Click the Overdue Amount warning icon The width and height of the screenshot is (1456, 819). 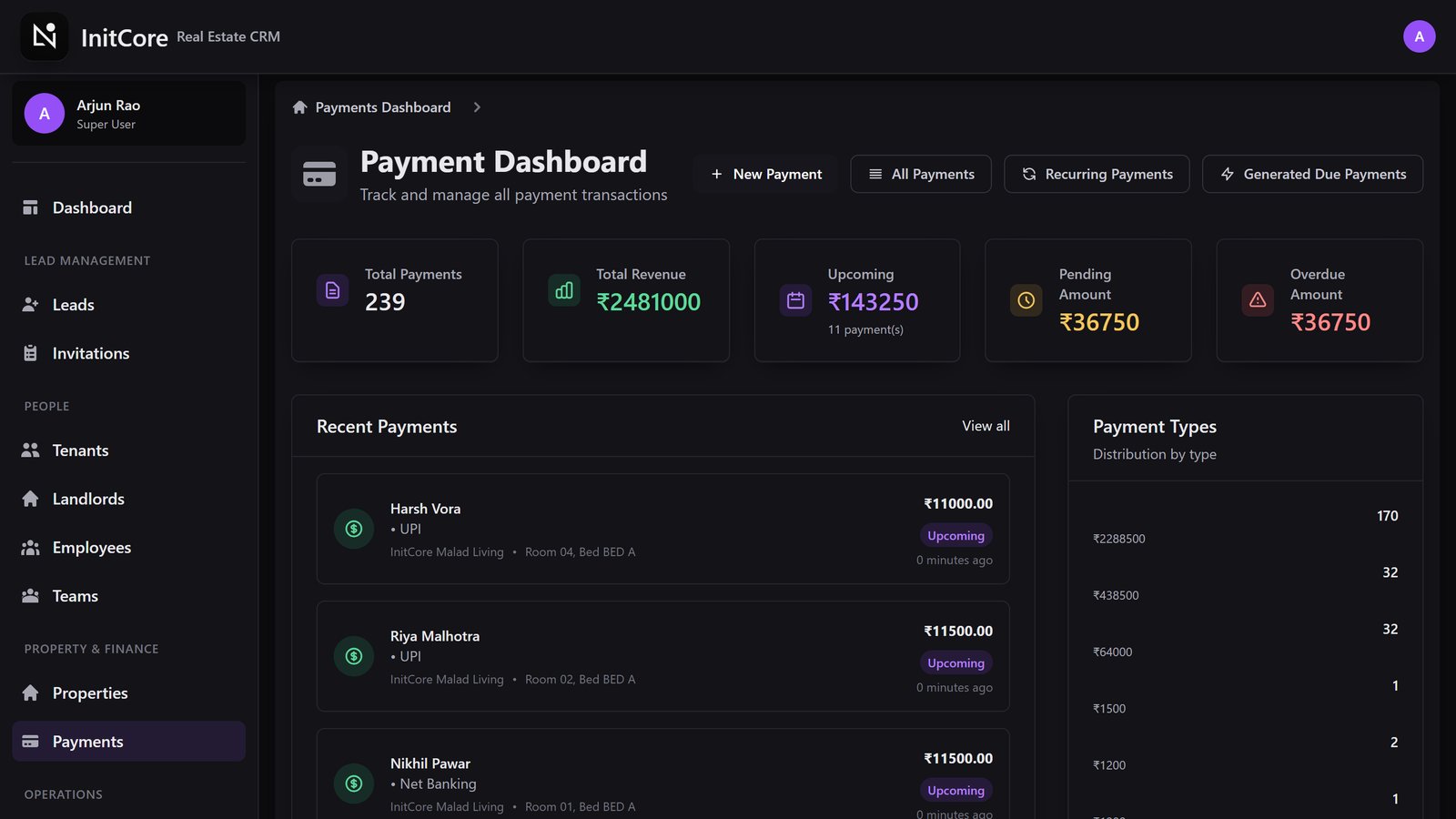coord(1258,300)
